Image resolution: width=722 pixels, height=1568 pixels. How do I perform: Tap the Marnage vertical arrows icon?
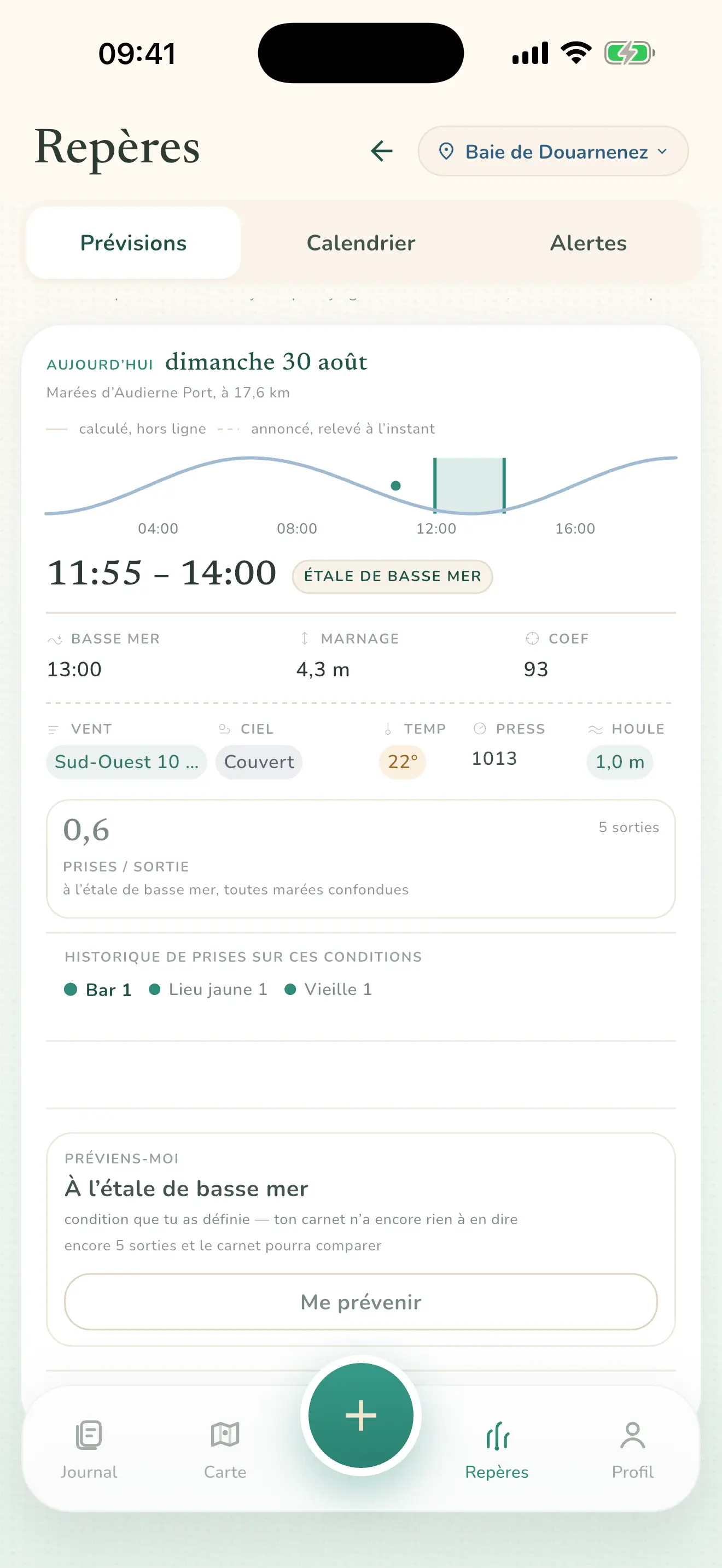pos(304,638)
